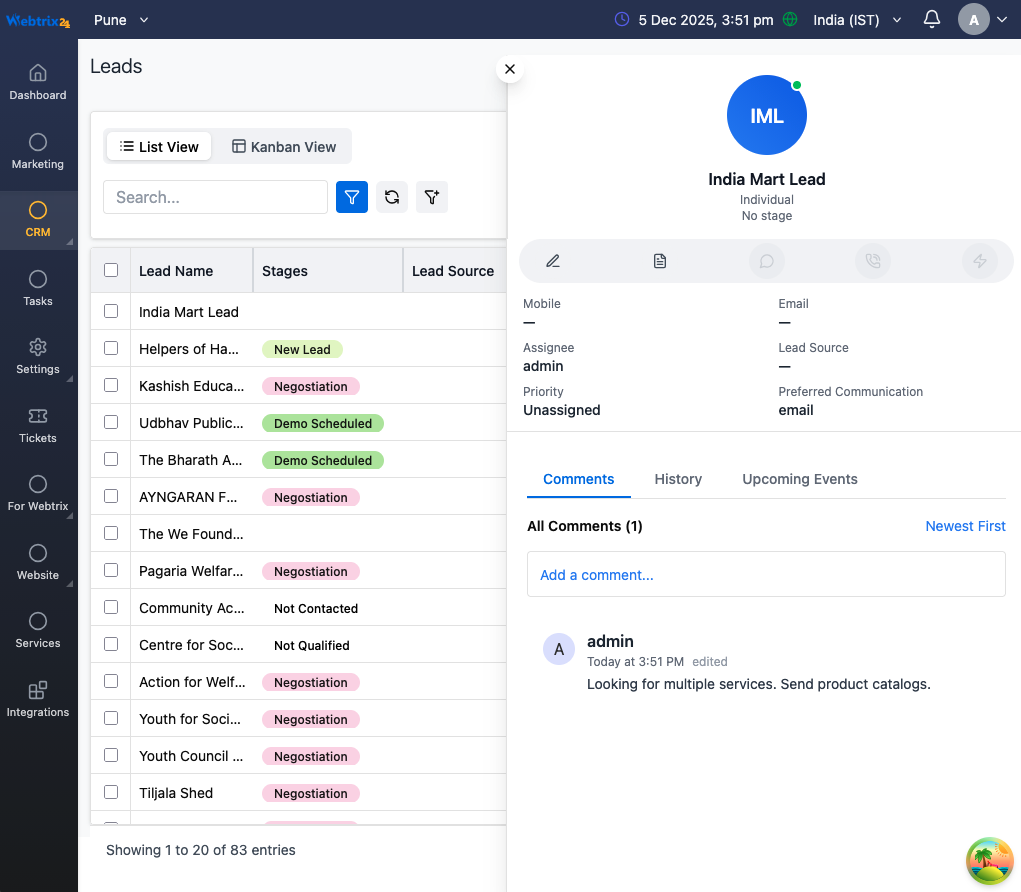The width and height of the screenshot is (1021, 892).
Task: Open the document notes icon in lead panel
Action: pos(660,261)
